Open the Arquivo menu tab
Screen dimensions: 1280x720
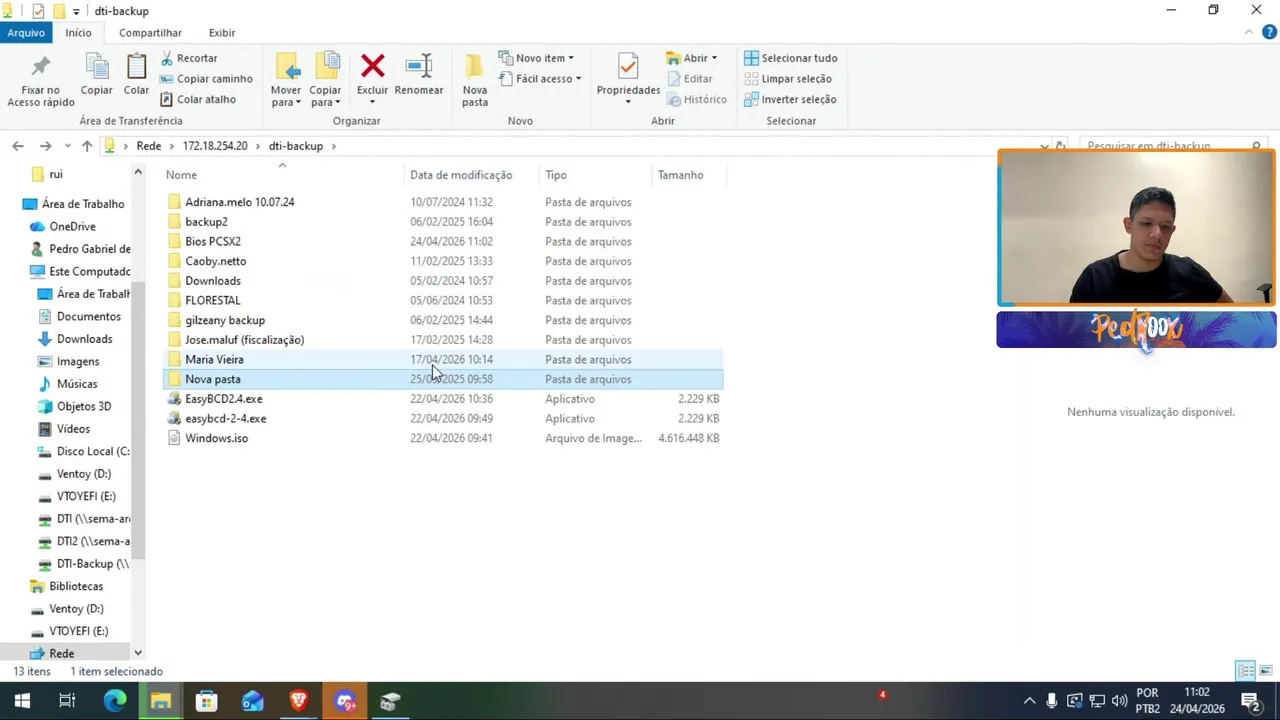click(x=26, y=33)
